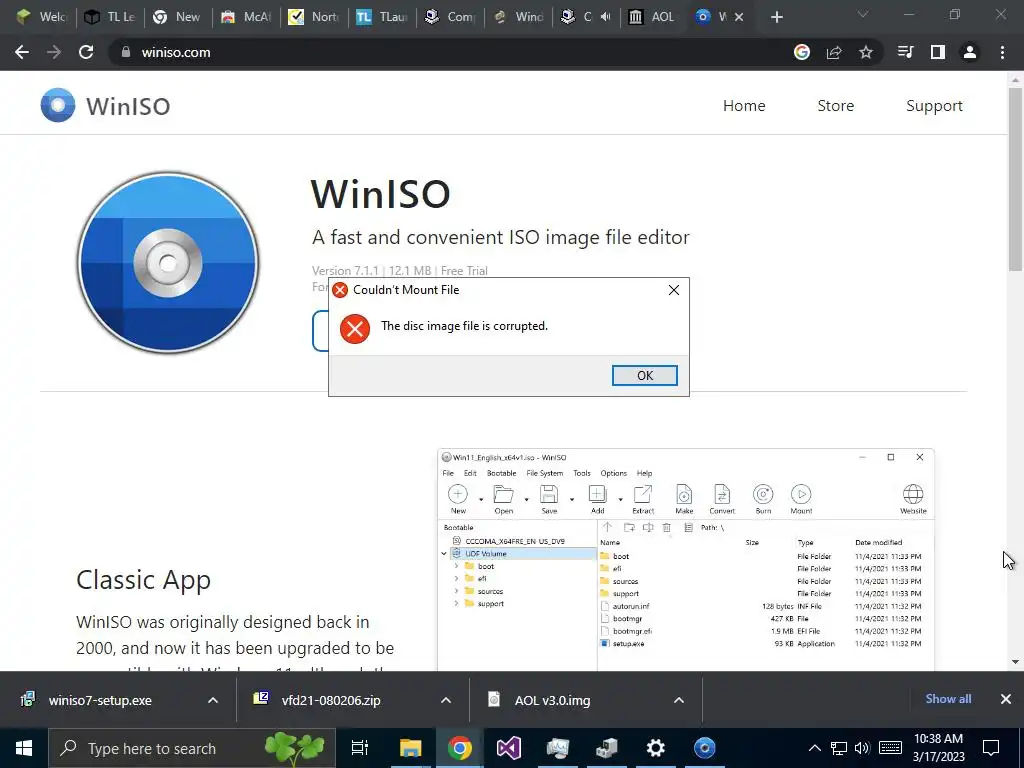Open Visual Studio from the taskbar
Screen dimensions: 1024x768
(x=509, y=748)
